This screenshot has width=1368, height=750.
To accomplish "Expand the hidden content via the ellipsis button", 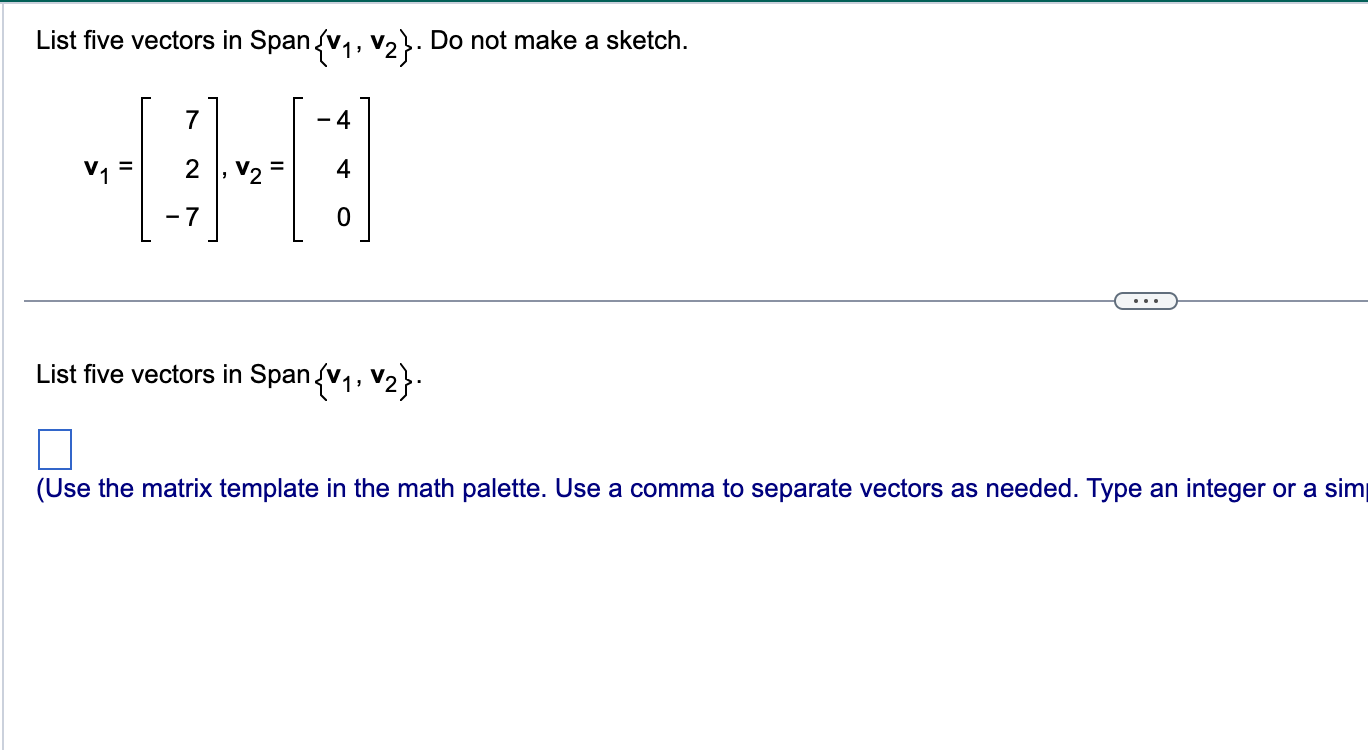I will click(x=1146, y=300).
